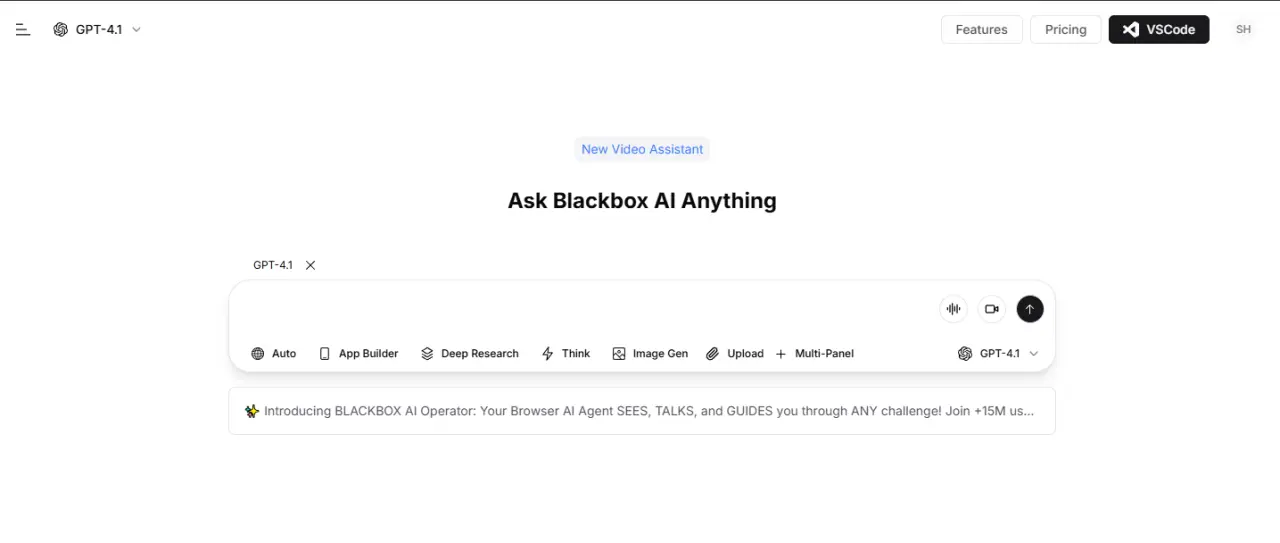Open the sidebar menu icon
This screenshot has height=543, width=1280.
pyautogui.click(x=23, y=30)
